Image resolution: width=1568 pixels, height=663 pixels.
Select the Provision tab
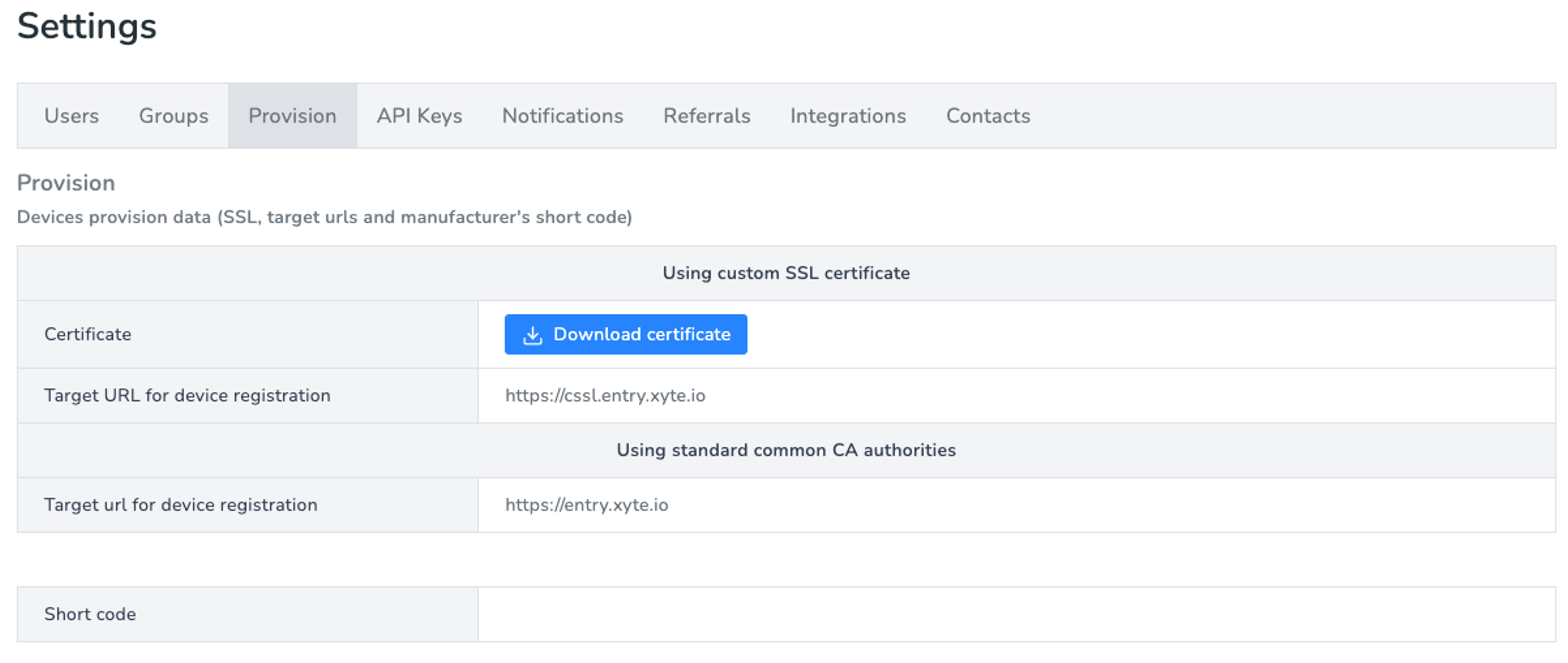click(292, 116)
